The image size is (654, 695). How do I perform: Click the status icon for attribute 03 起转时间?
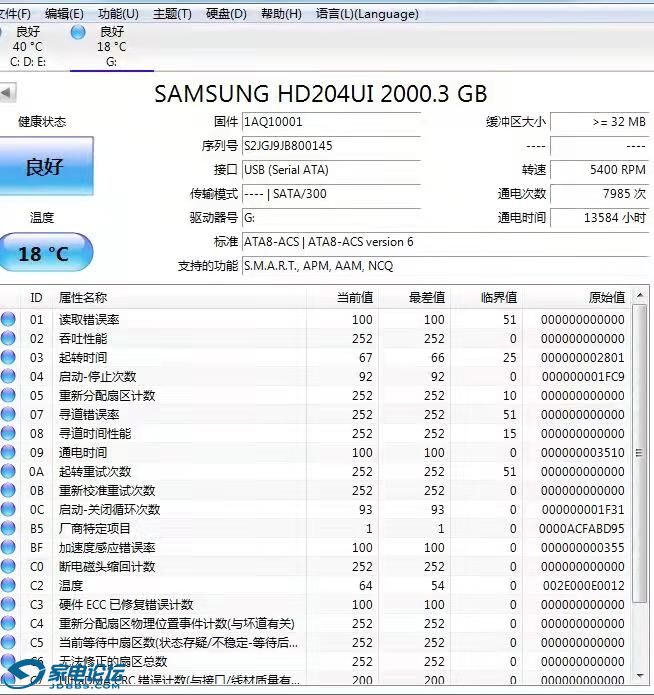[8, 357]
